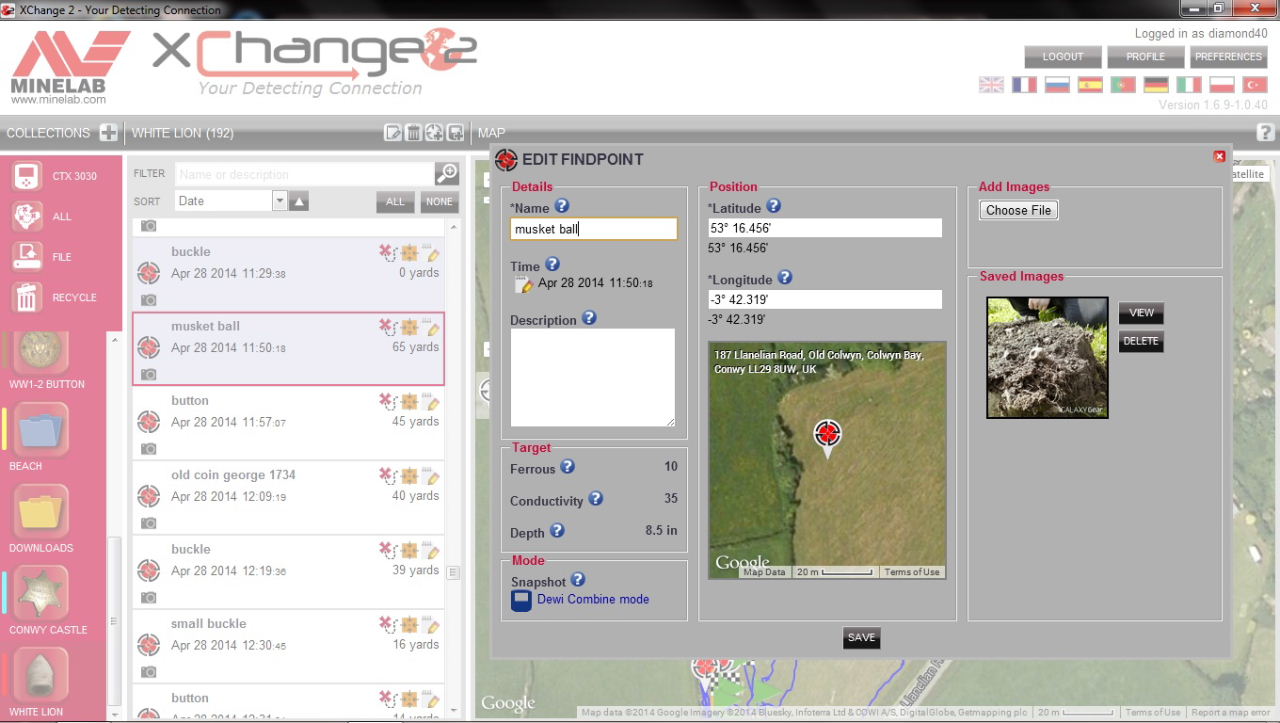Click the findpoint list scrollbar up arrow
1280x723 pixels.
[453, 228]
